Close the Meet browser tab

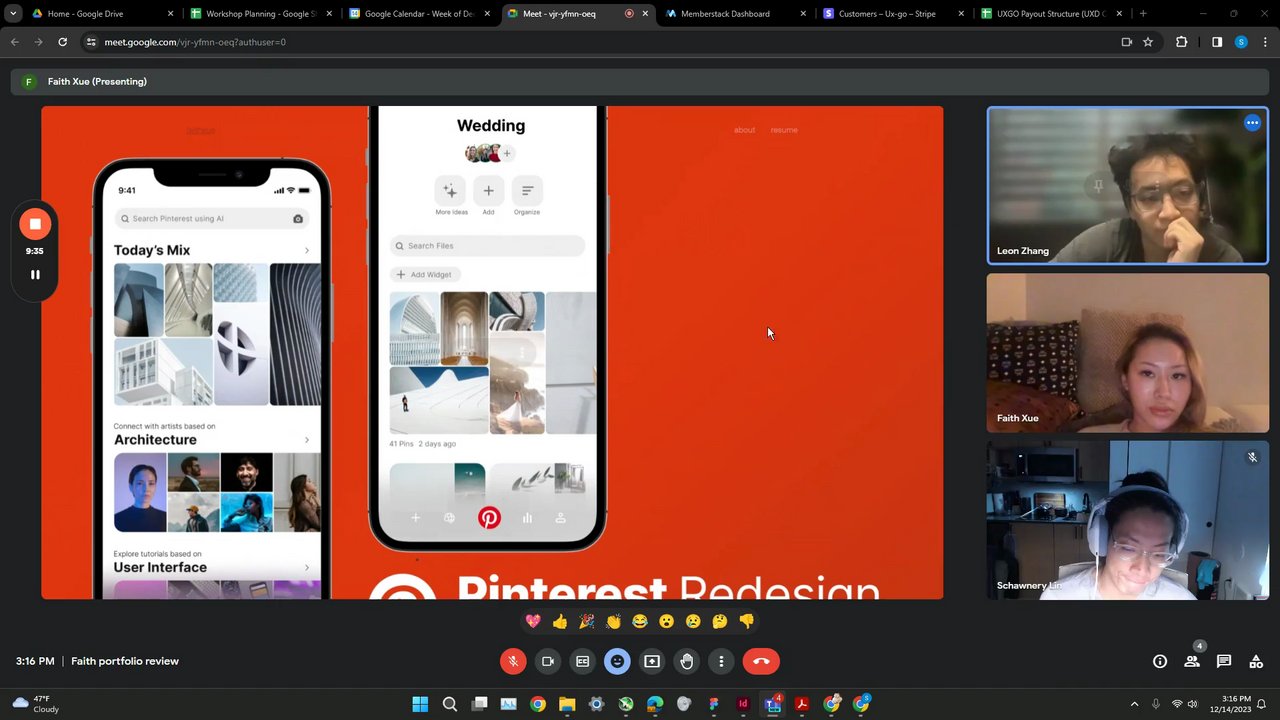(645, 14)
